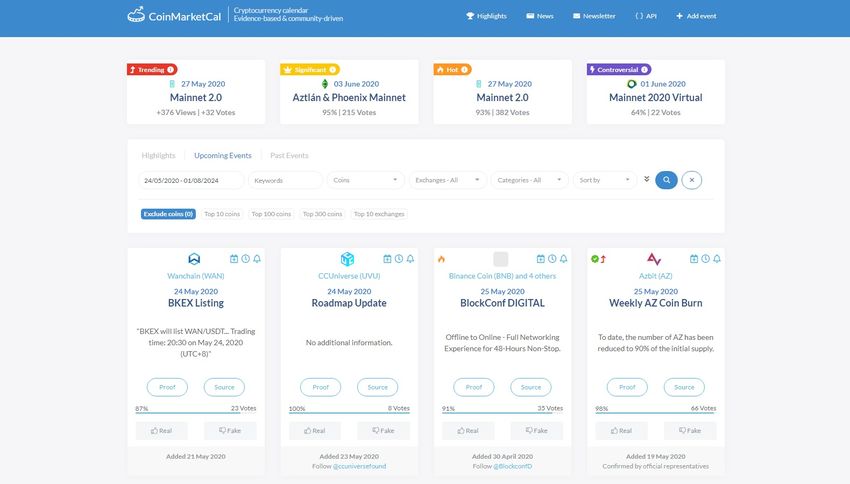The width and height of the screenshot is (850, 484).
Task: Click bell icon on BKEX Listing card
Action: pos(257,259)
